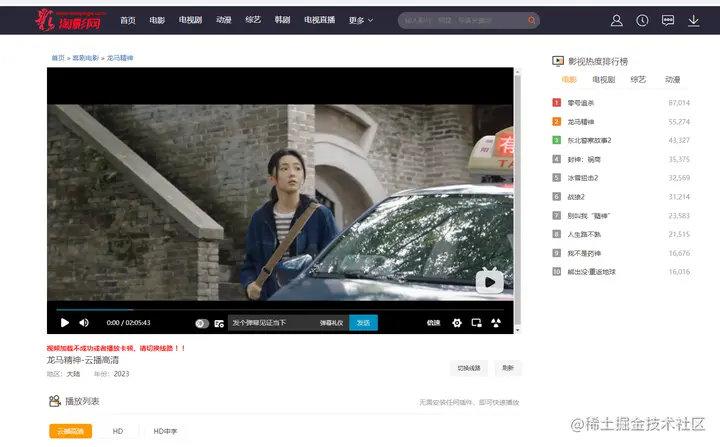Click rank badge number 10
This screenshot has height=447, width=720.
point(556,272)
